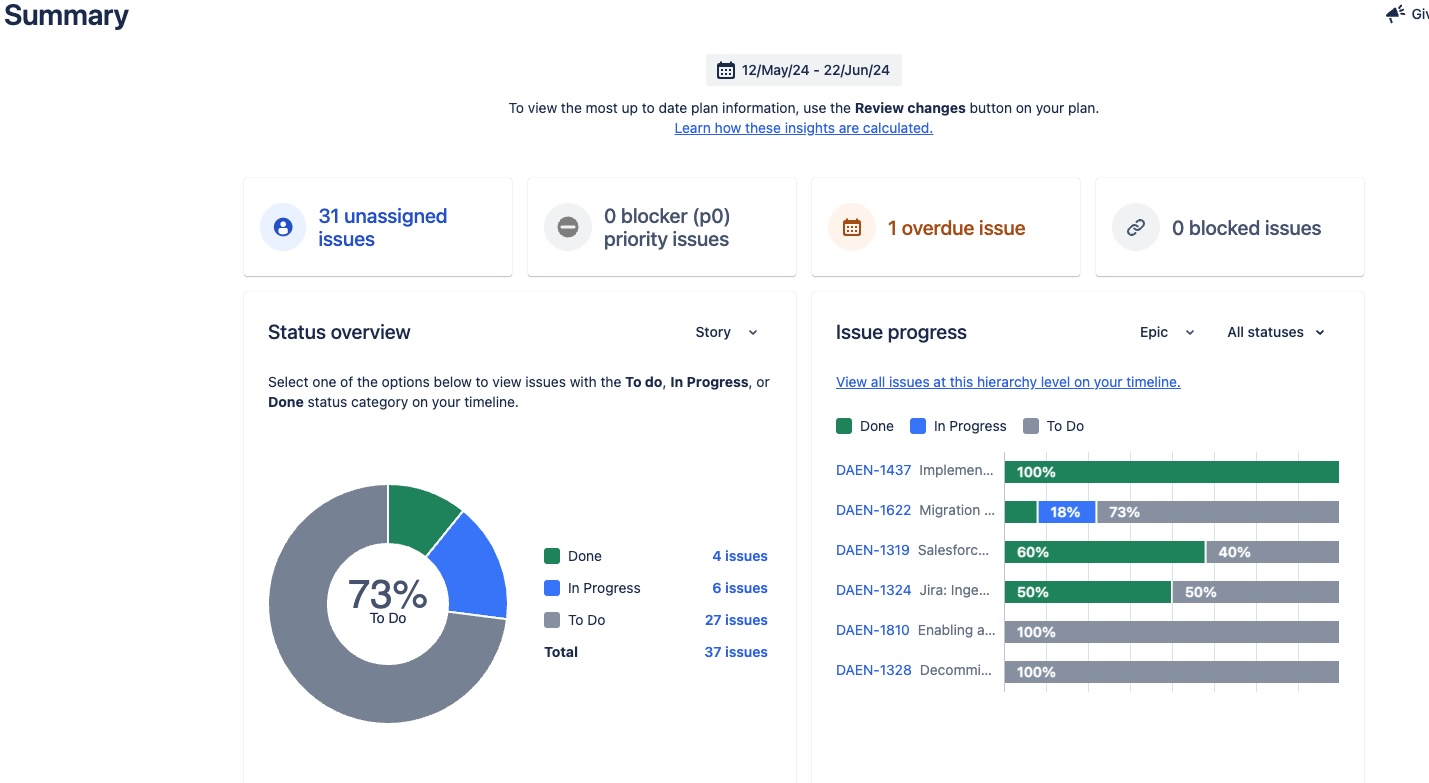Click the calendar icon in the date range selector
The width and height of the screenshot is (1429, 783).
pos(724,69)
